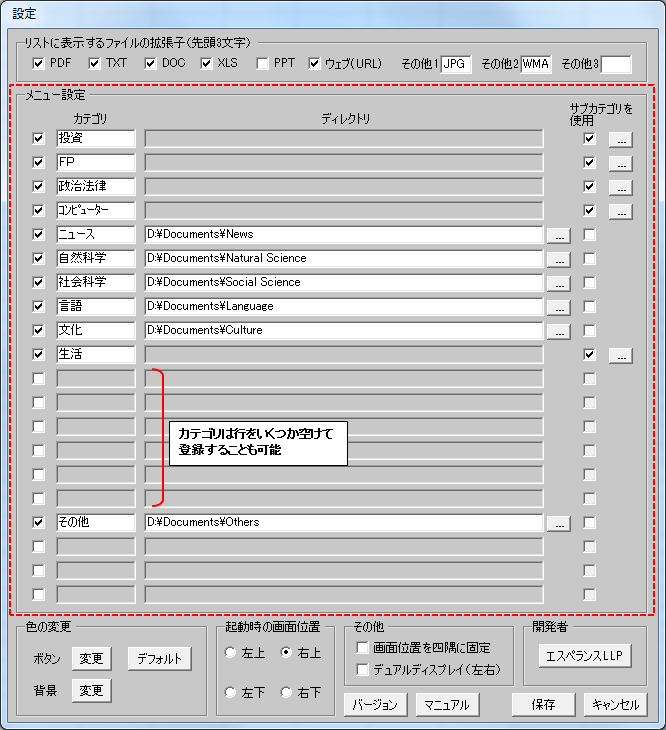This screenshot has width=666, height=730.
Task: Click 背景 color 変更 button
Action: (x=91, y=690)
